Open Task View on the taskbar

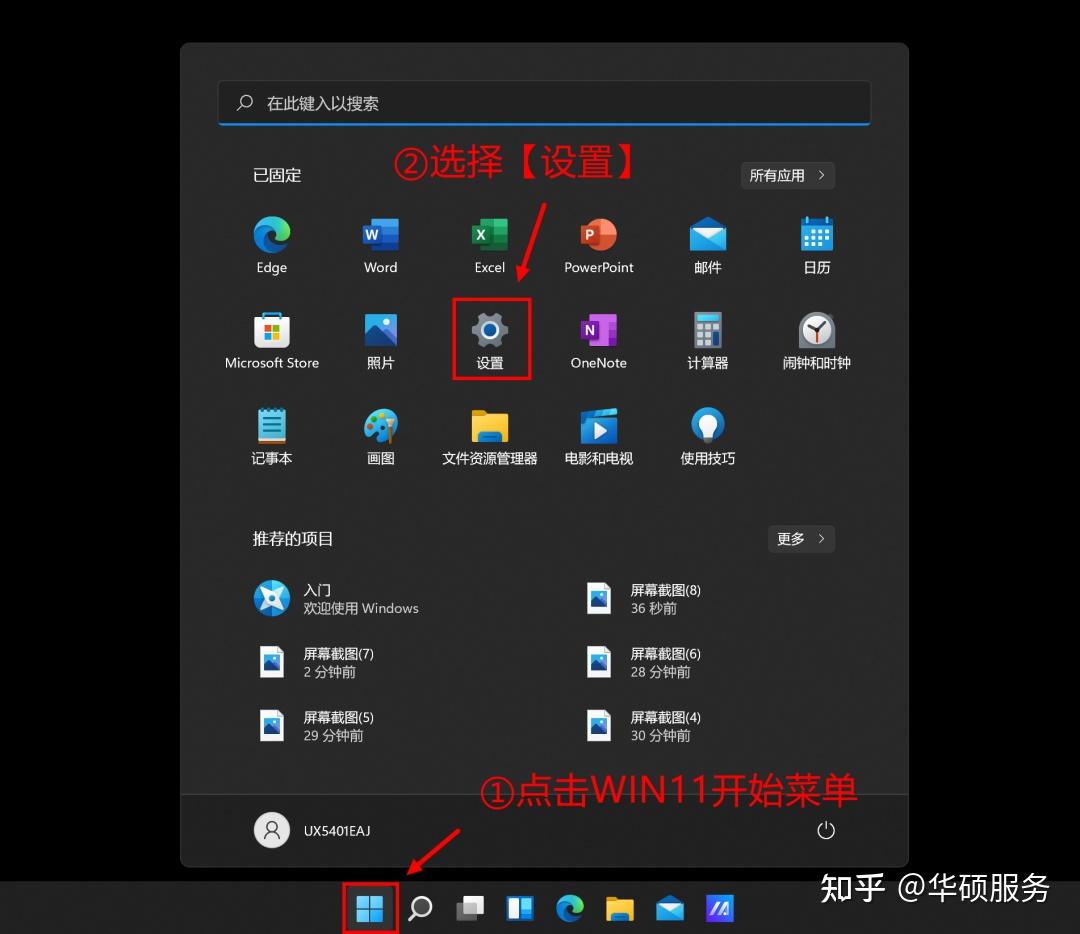point(470,909)
